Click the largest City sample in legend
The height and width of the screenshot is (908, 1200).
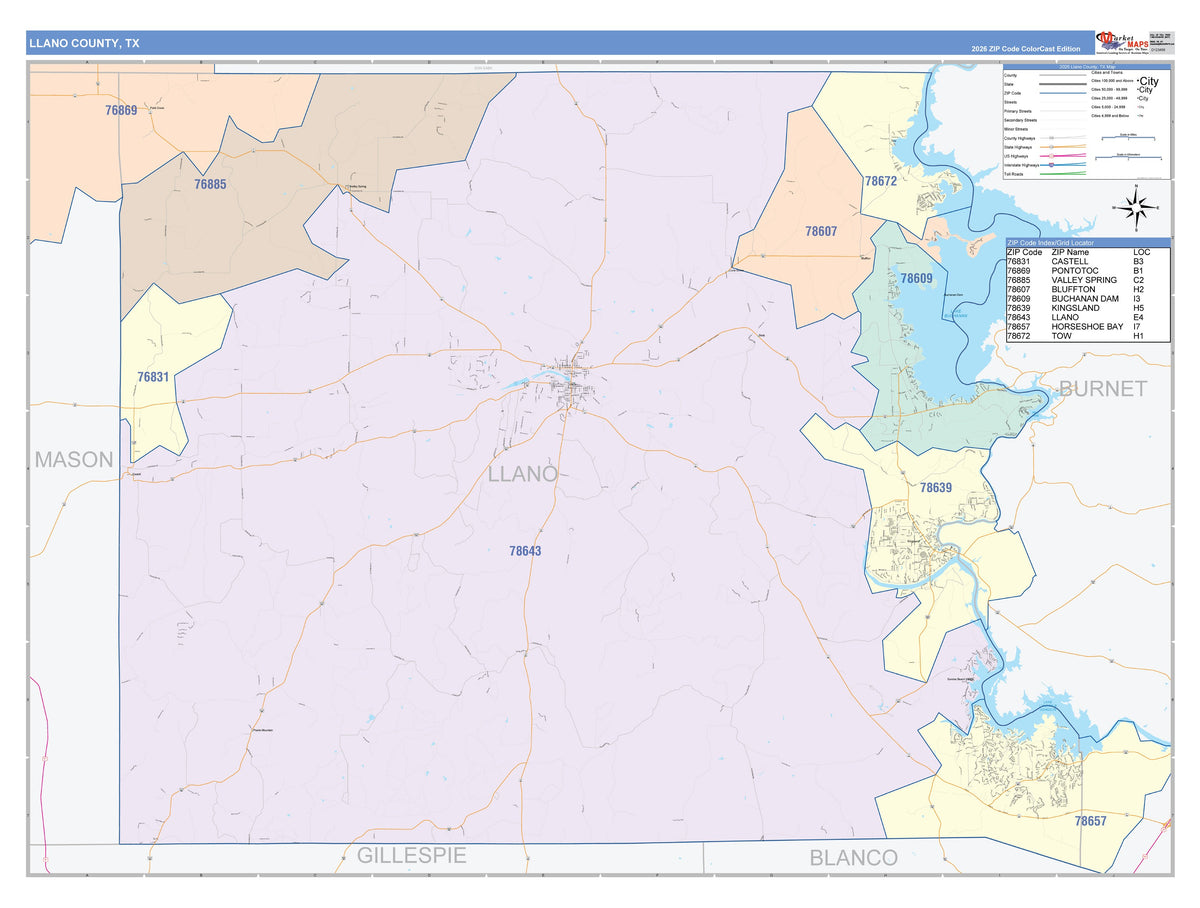(x=1148, y=81)
